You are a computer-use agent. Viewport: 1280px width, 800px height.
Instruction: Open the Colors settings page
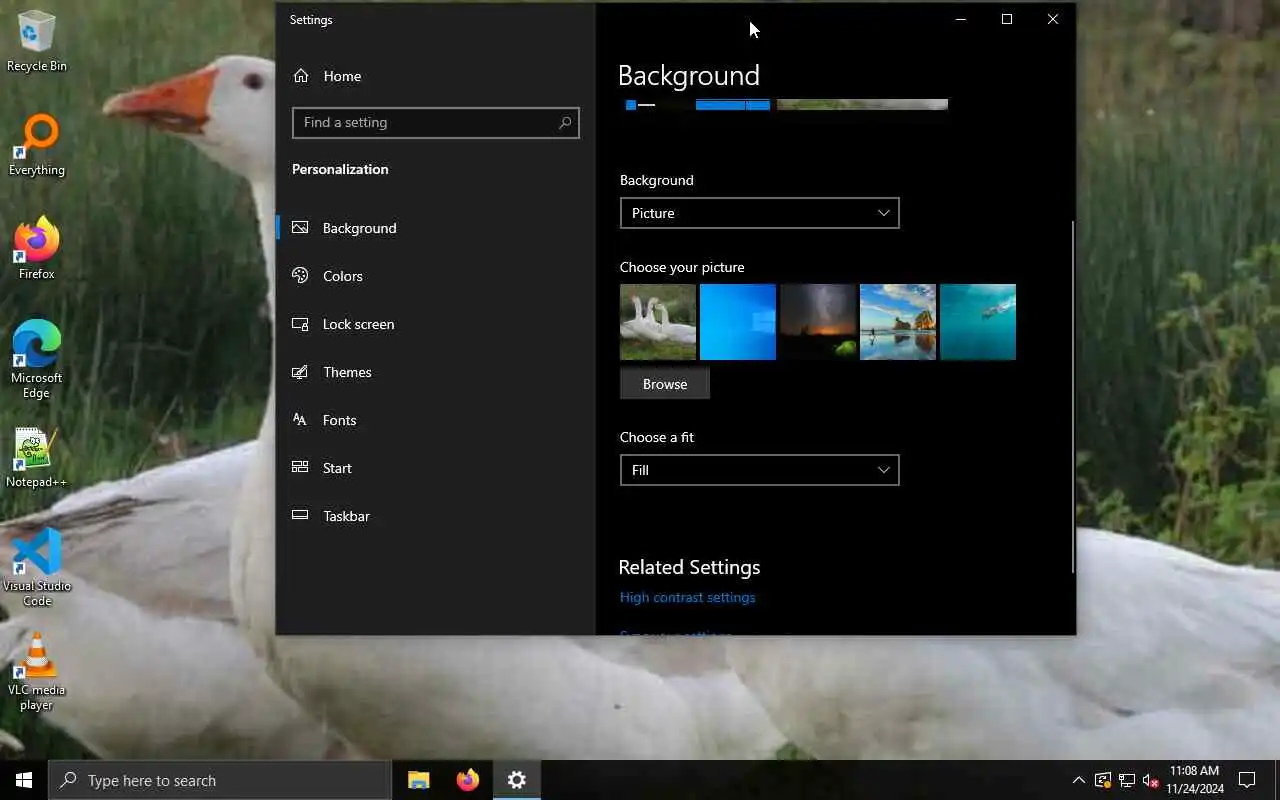(x=436, y=276)
